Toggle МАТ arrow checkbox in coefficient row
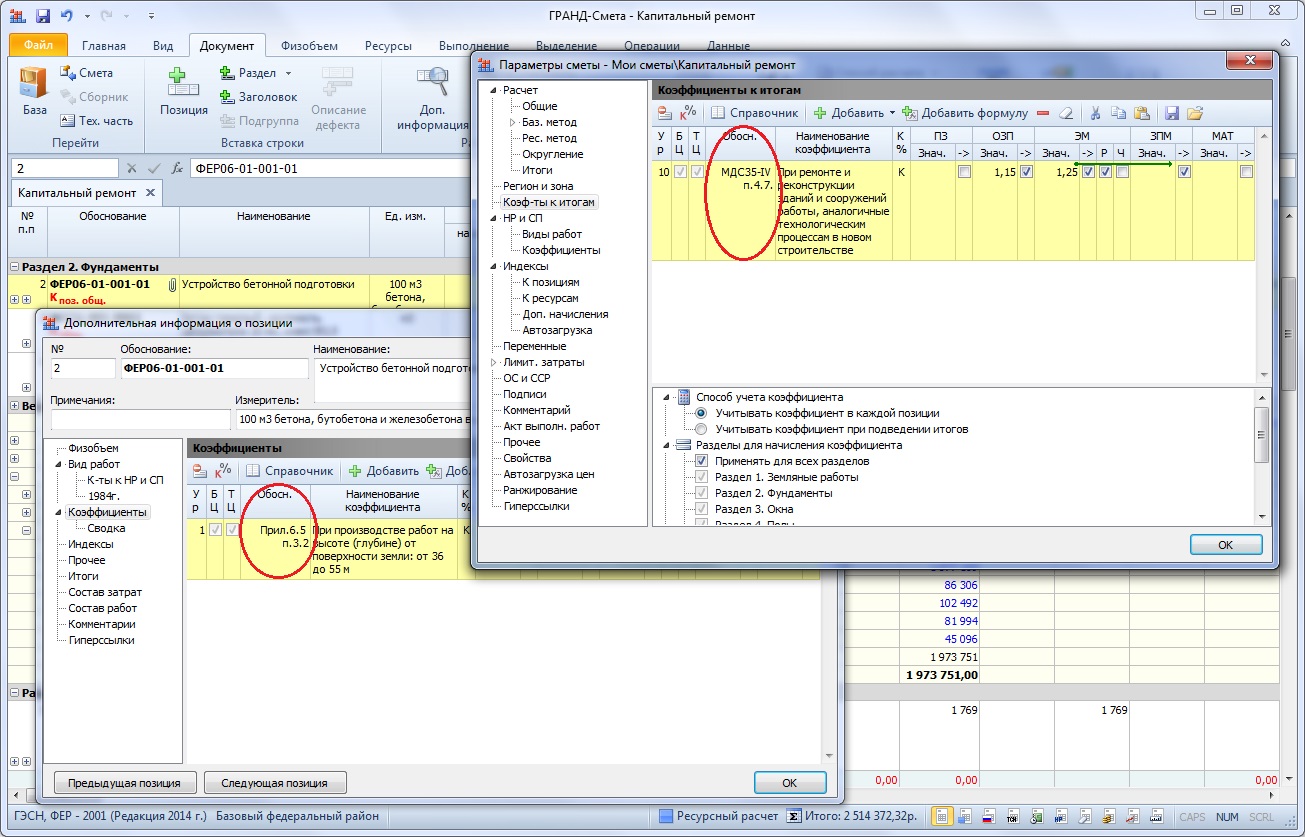Image resolution: width=1305 pixels, height=837 pixels. point(1246,172)
